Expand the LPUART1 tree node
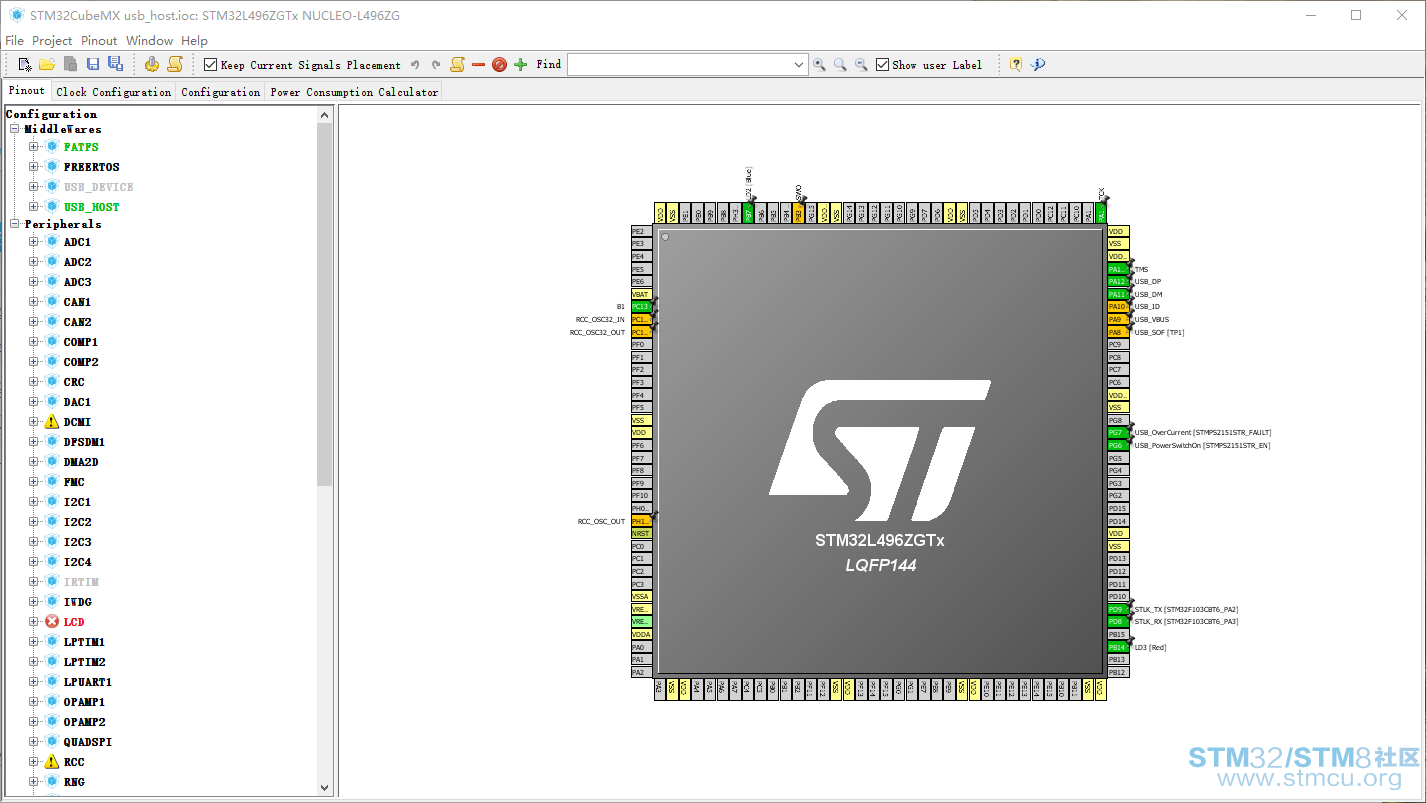1426x803 pixels. pyautogui.click(x=34, y=682)
